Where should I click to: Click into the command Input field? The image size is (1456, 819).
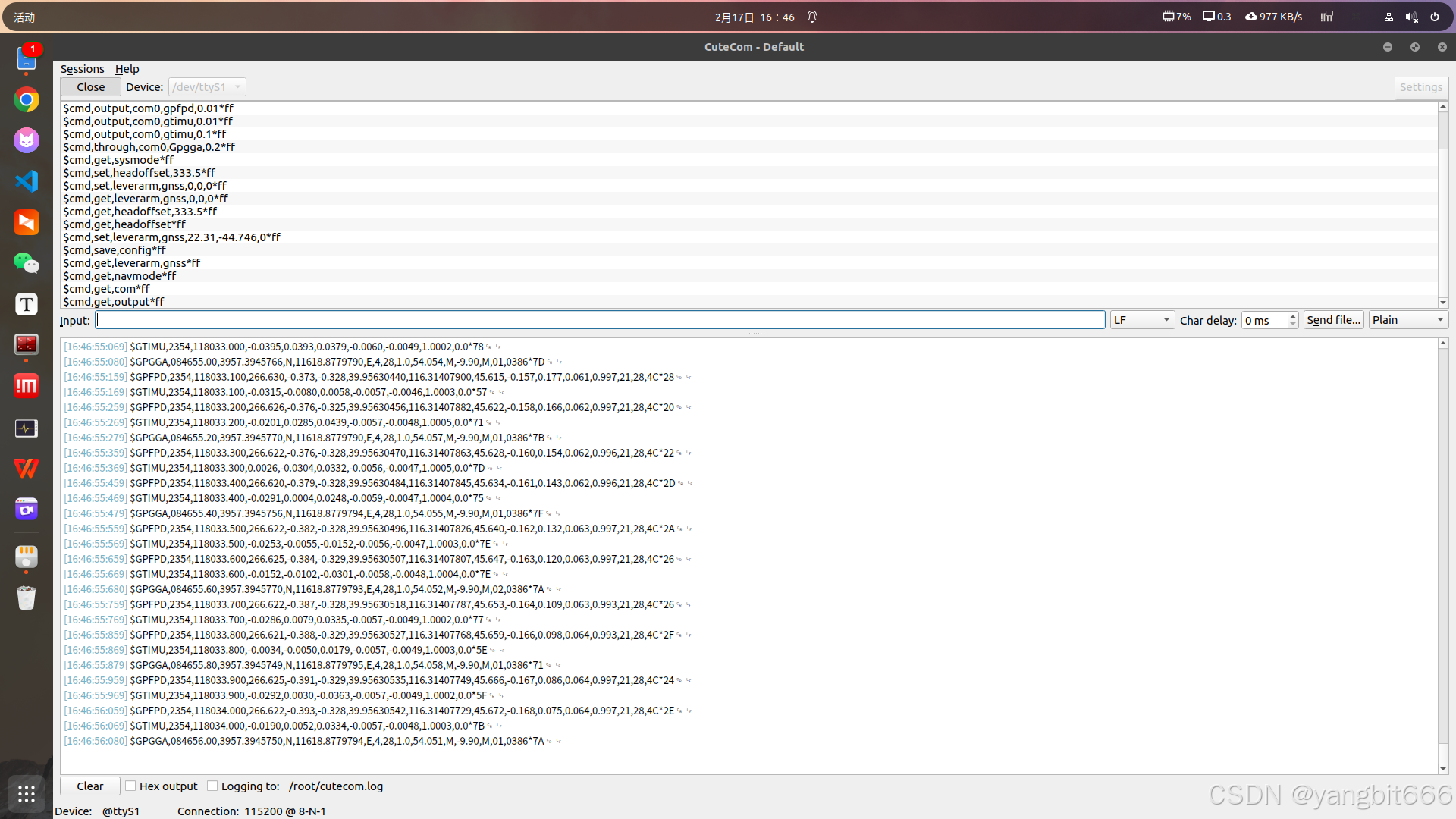pos(599,320)
